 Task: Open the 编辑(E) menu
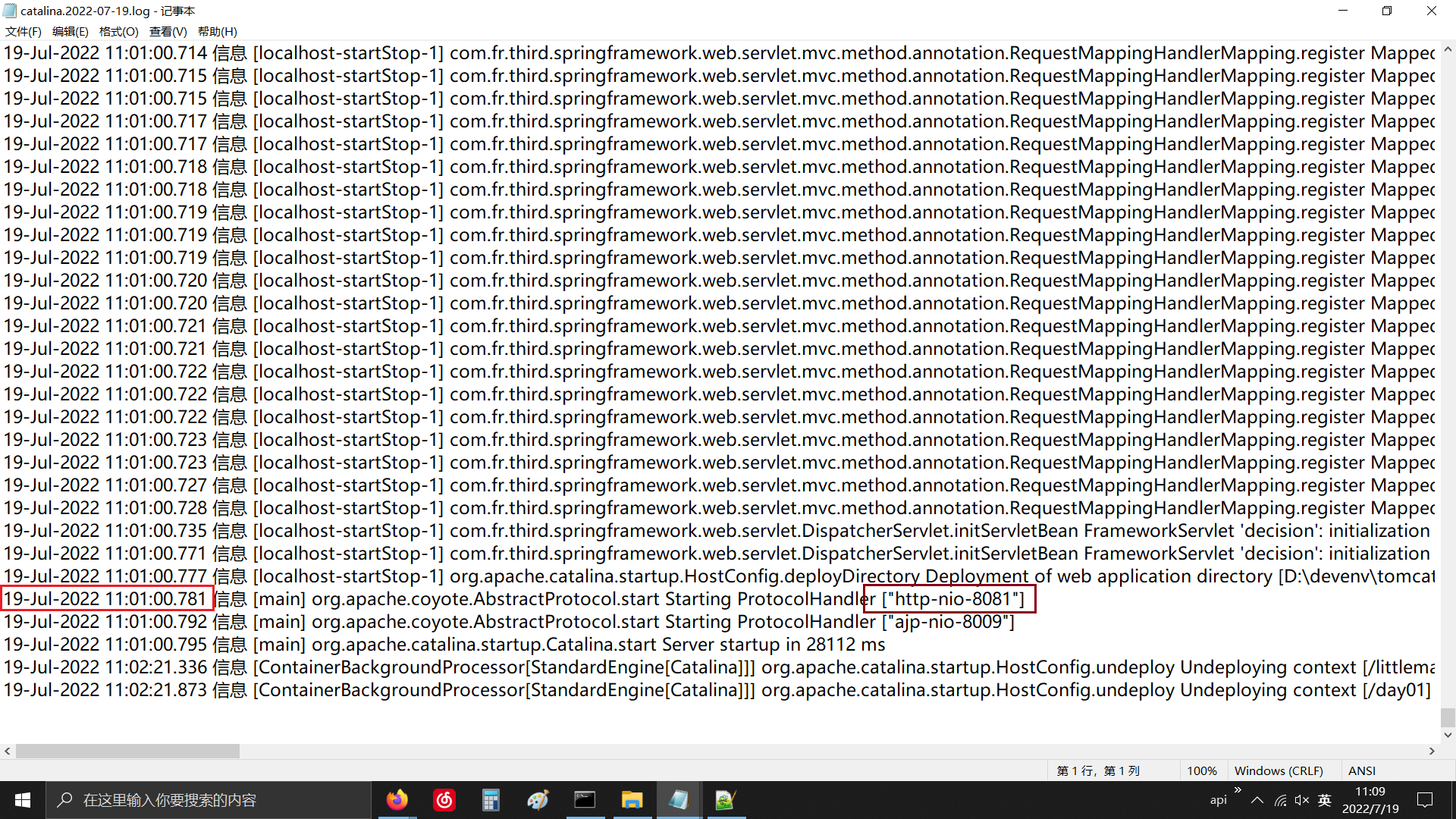coord(70,31)
